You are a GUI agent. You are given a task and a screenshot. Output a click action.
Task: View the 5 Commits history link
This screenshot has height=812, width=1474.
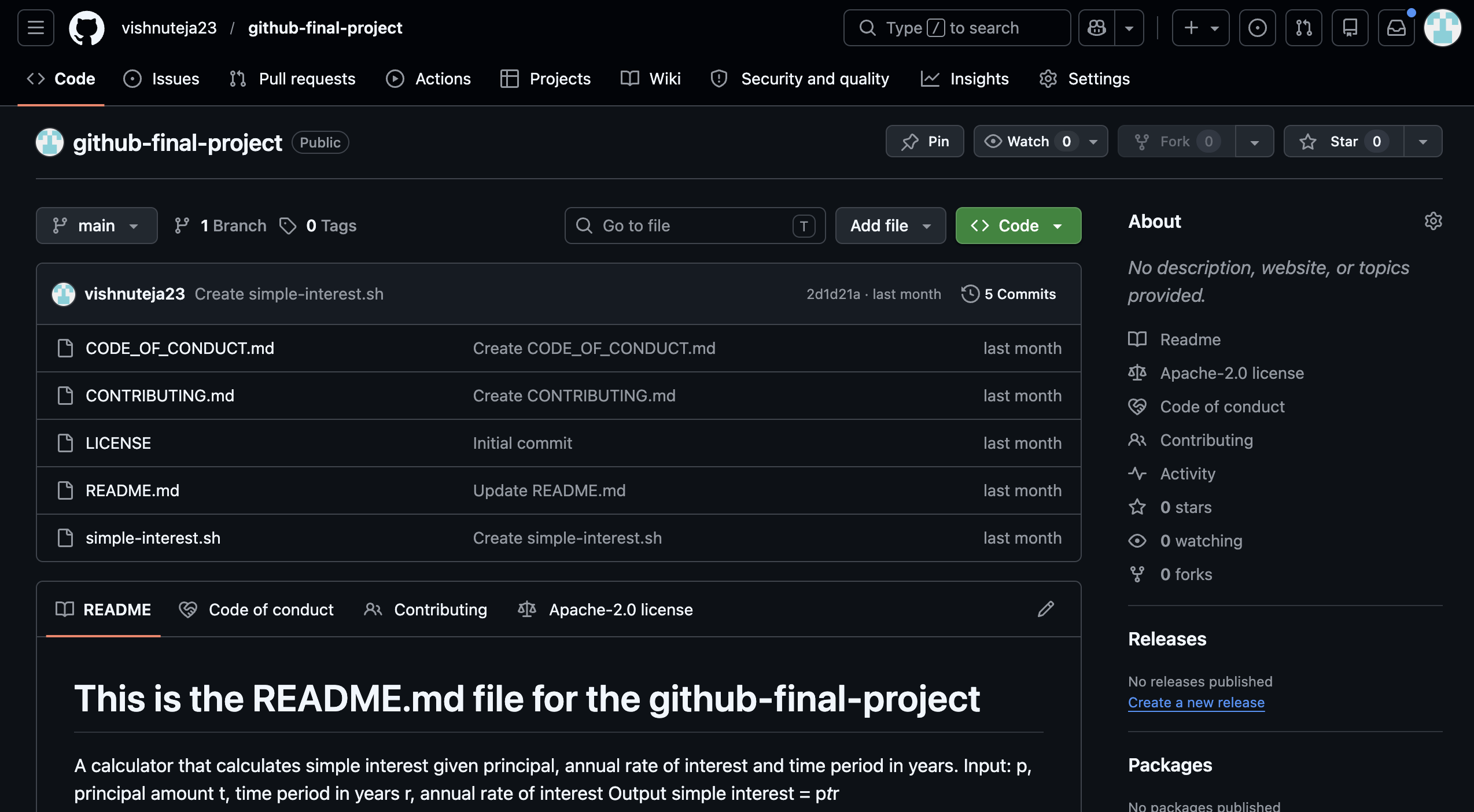point(1009,294)
